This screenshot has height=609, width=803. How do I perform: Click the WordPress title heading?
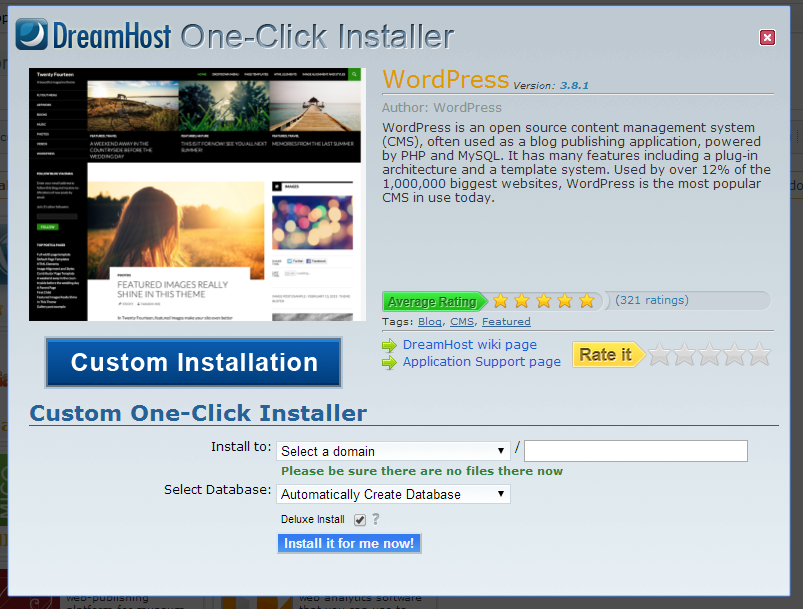446,79
